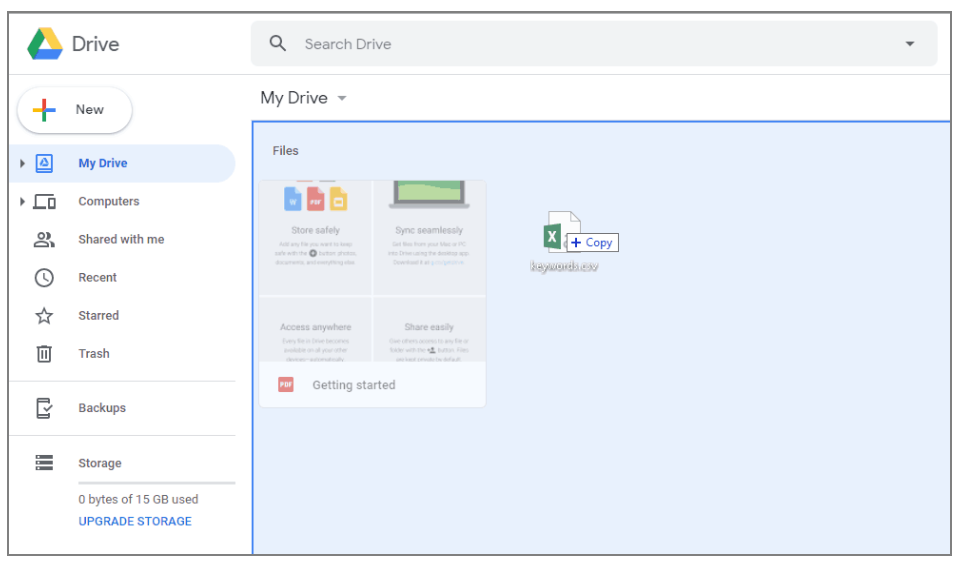
Task: Click the Recent clock icon
Action: (44, 277)
